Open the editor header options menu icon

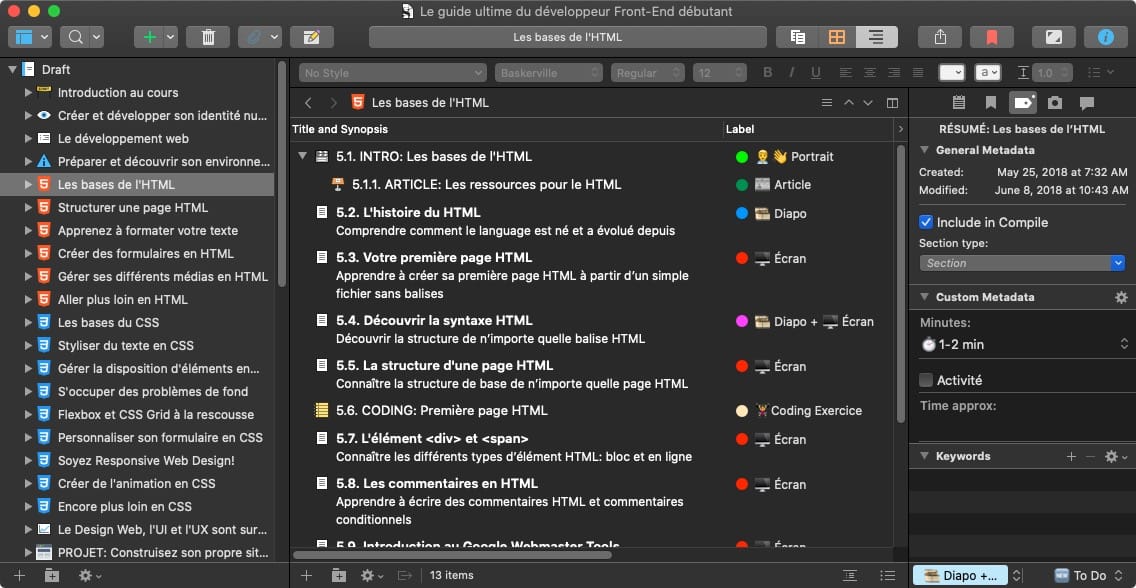pyautogui.click(x=827, y=103)
